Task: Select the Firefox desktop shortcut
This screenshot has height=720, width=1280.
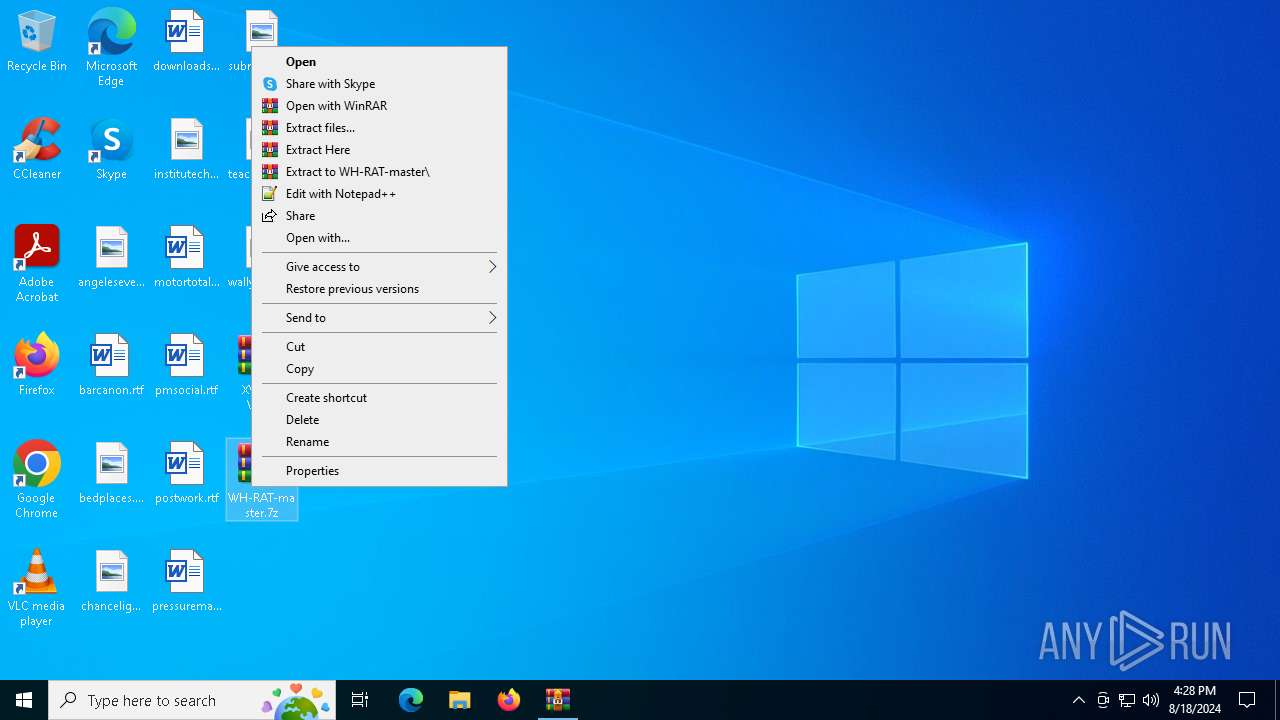Action: coord(37,366)
